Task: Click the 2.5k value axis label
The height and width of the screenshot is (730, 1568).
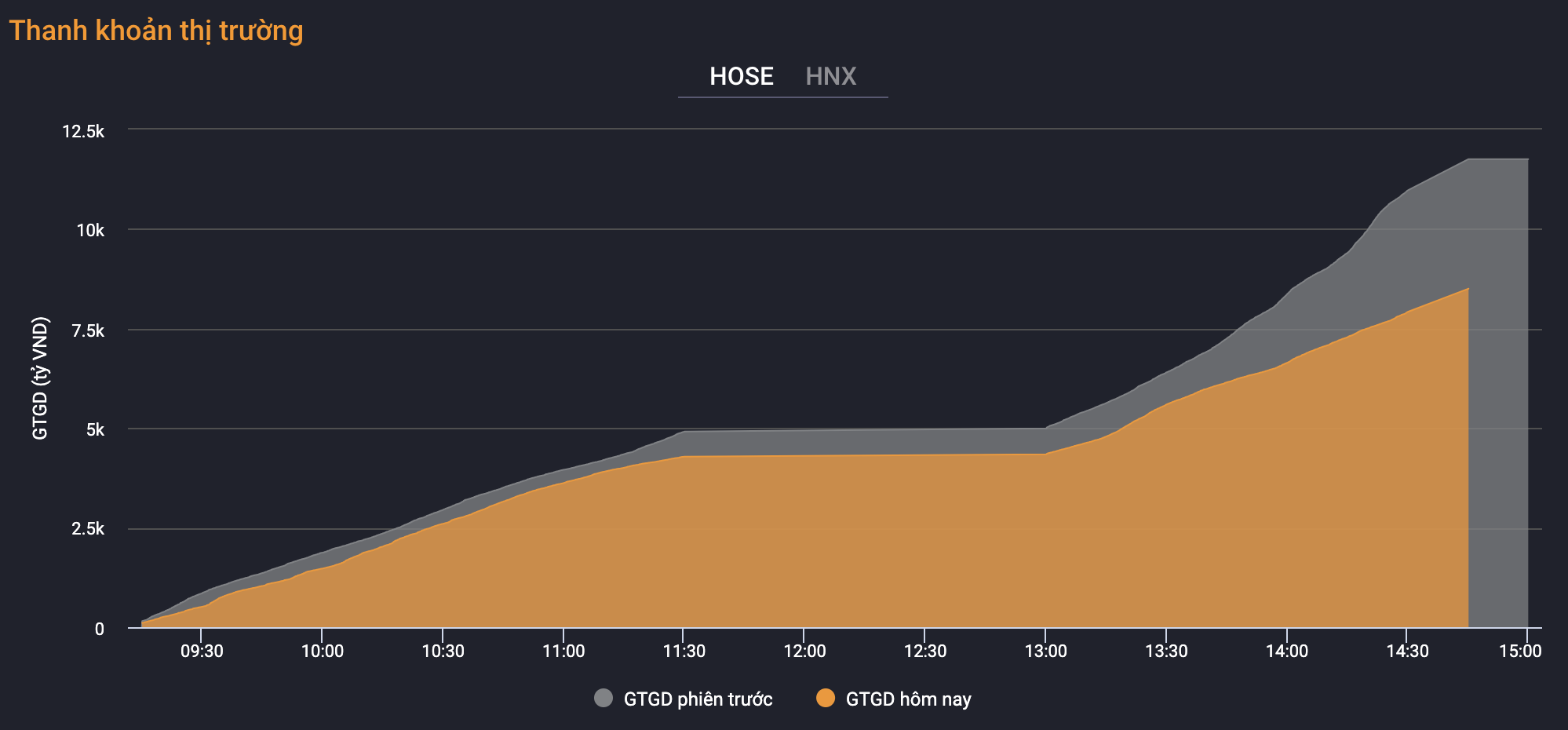Action: click(x=88, y=528)
